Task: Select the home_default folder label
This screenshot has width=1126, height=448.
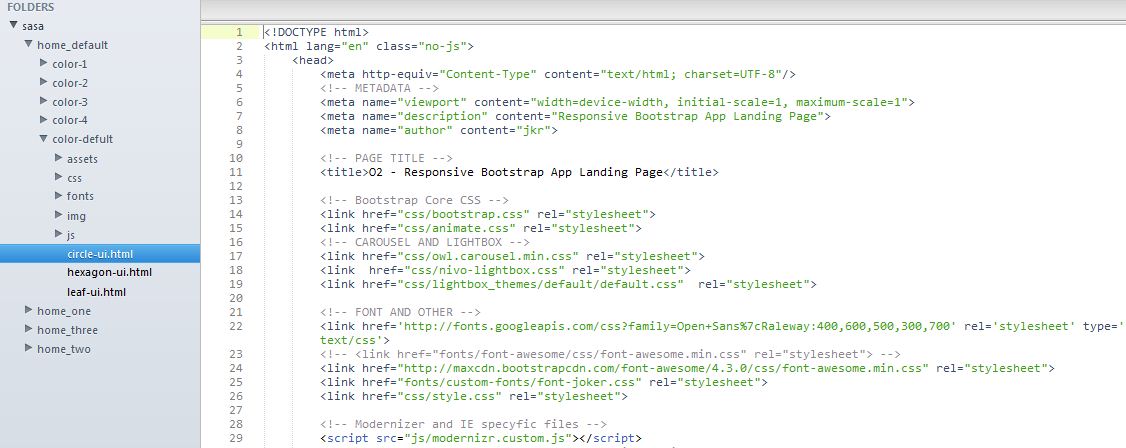Action: (x=73, y=45)
